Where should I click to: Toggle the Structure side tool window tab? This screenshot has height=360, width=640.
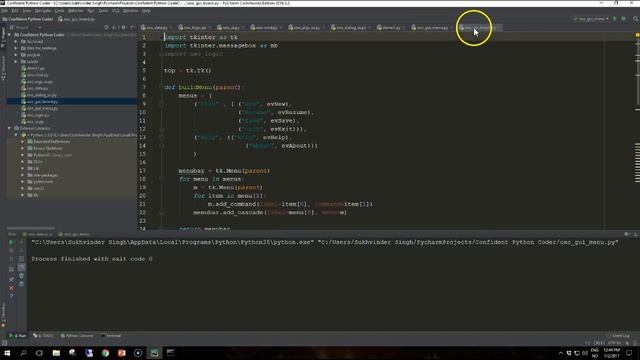[3, 68]
